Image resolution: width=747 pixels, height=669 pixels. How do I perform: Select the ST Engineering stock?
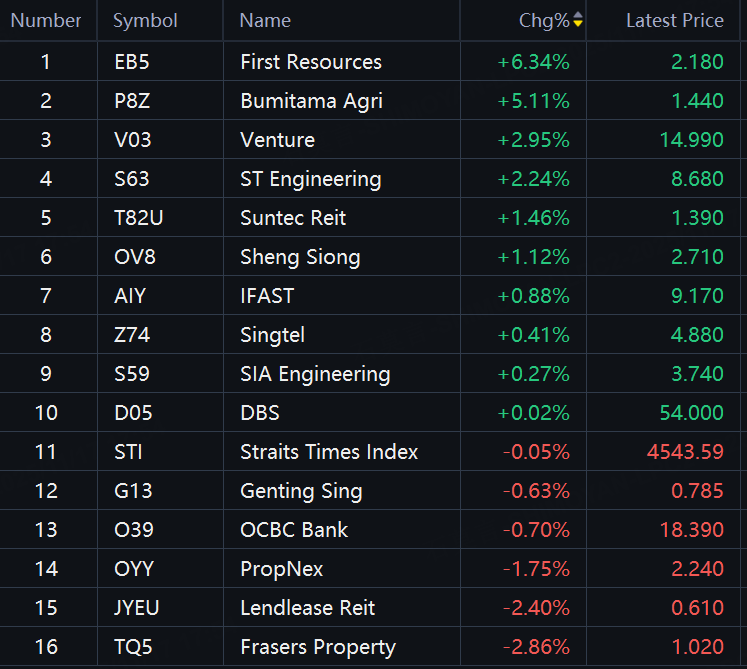(311, 179)
